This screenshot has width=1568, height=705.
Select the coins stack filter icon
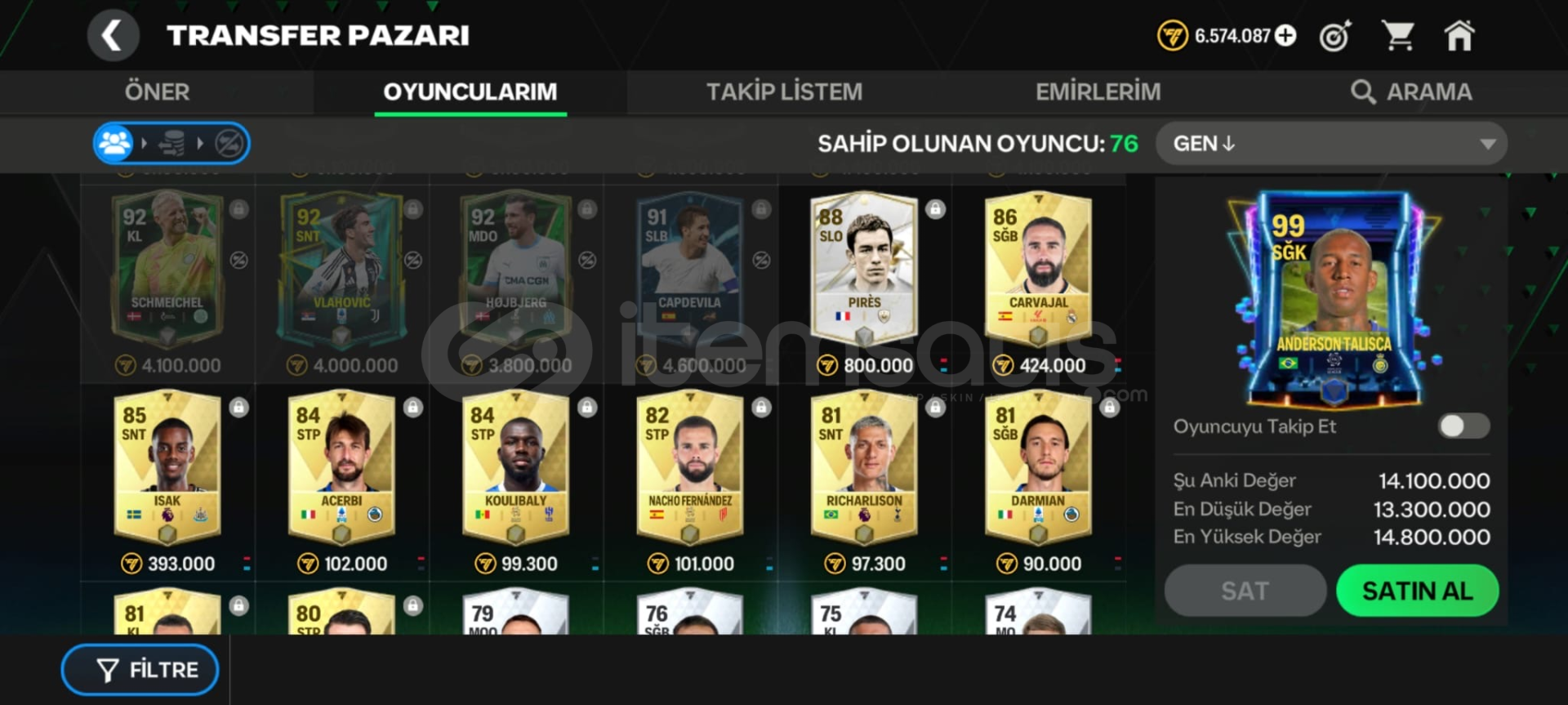pos(171,144)
